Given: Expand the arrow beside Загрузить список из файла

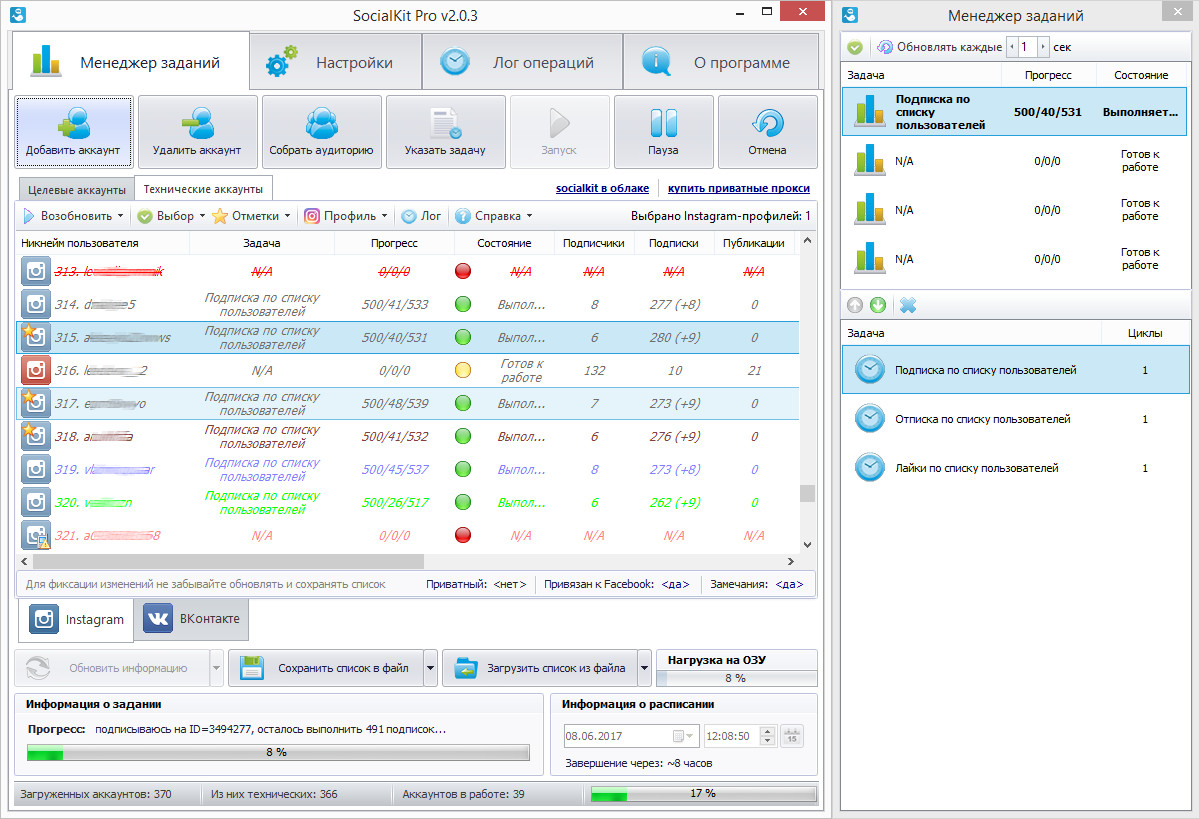Looking at the screenshot, I should tap(645, 668).
